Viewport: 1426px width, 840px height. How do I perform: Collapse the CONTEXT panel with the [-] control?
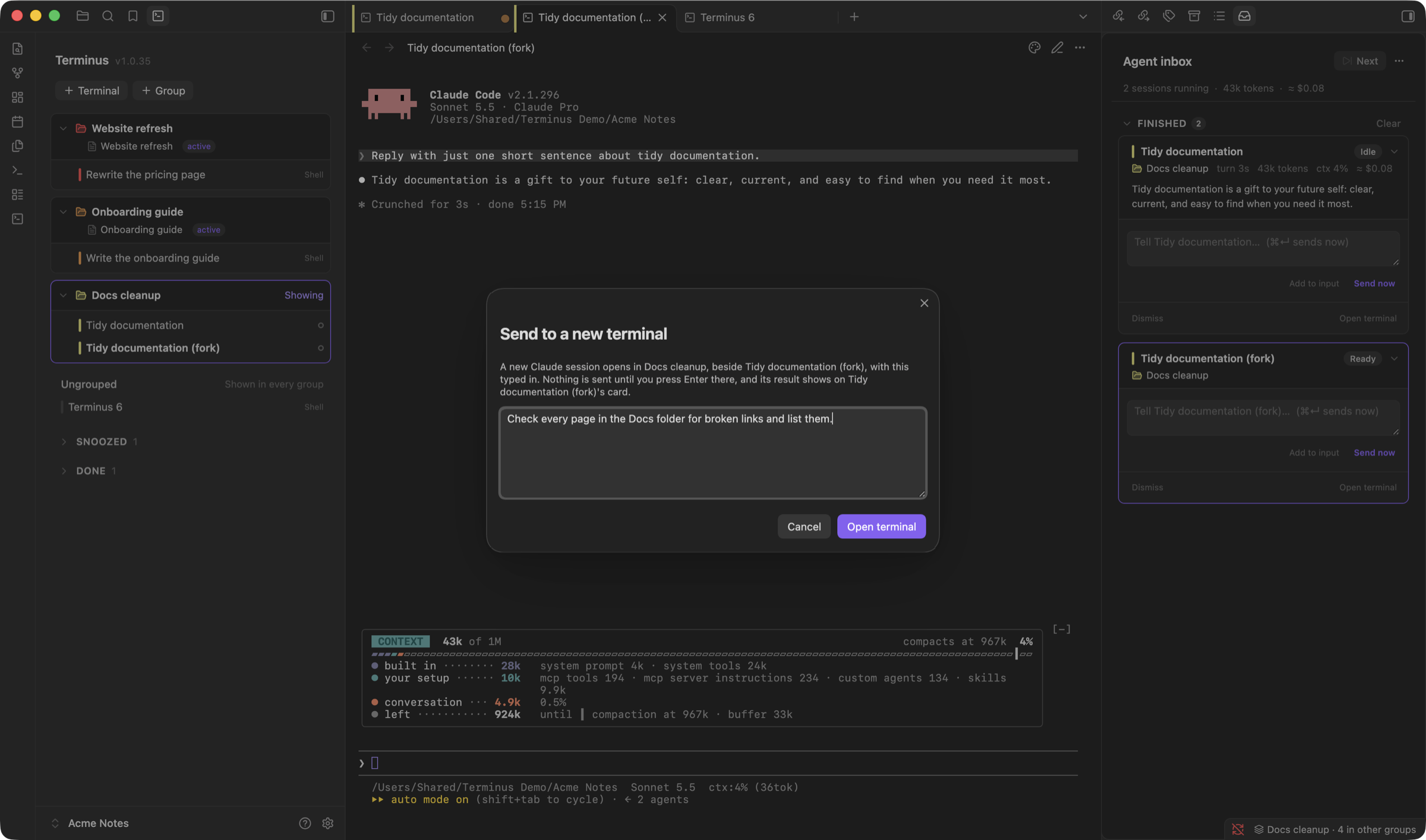pyautogui.click(x=1061, y=629)
